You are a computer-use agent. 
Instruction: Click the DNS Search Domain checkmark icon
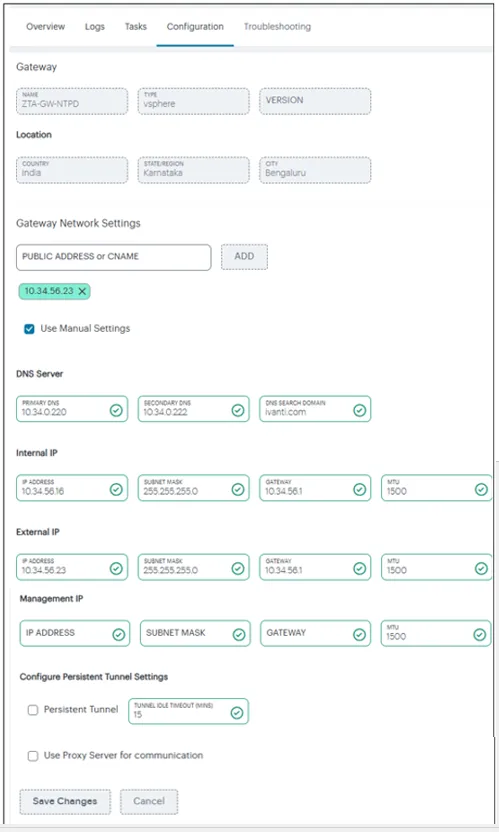(x=359, y=410)
